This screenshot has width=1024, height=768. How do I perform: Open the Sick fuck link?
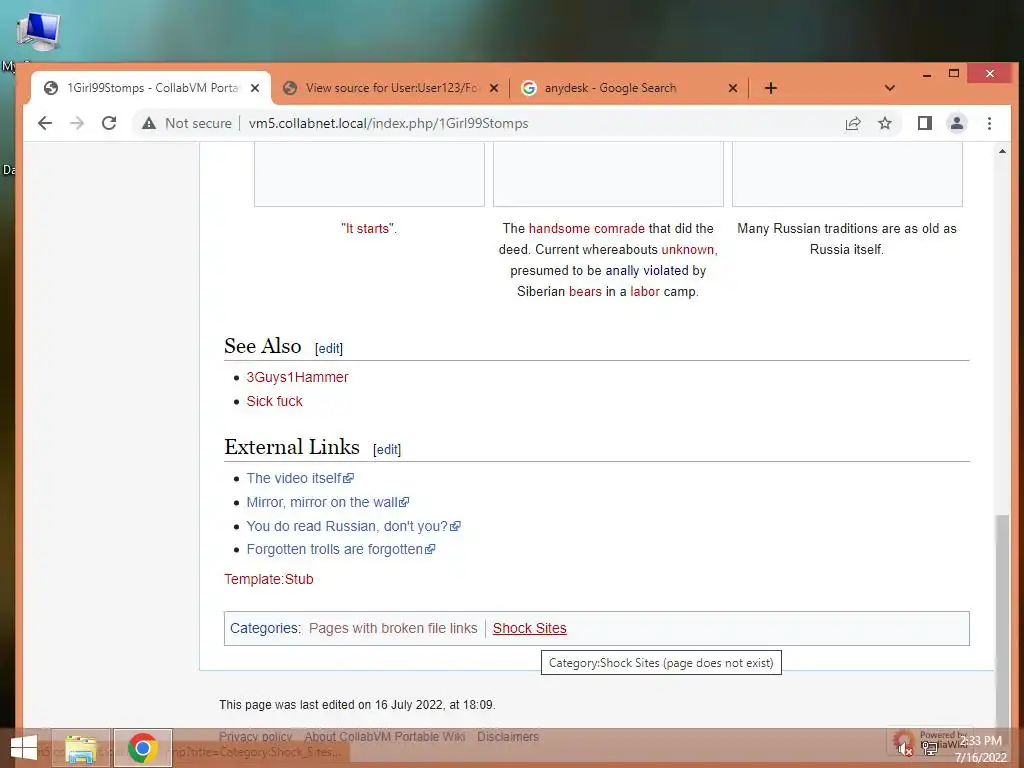(274, 402)
